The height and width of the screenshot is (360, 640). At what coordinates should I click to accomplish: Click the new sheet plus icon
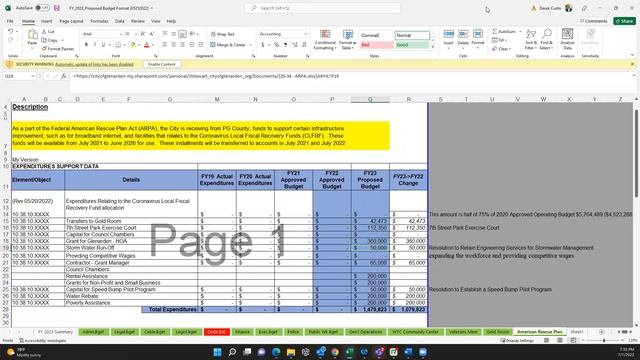click(602, 332)
